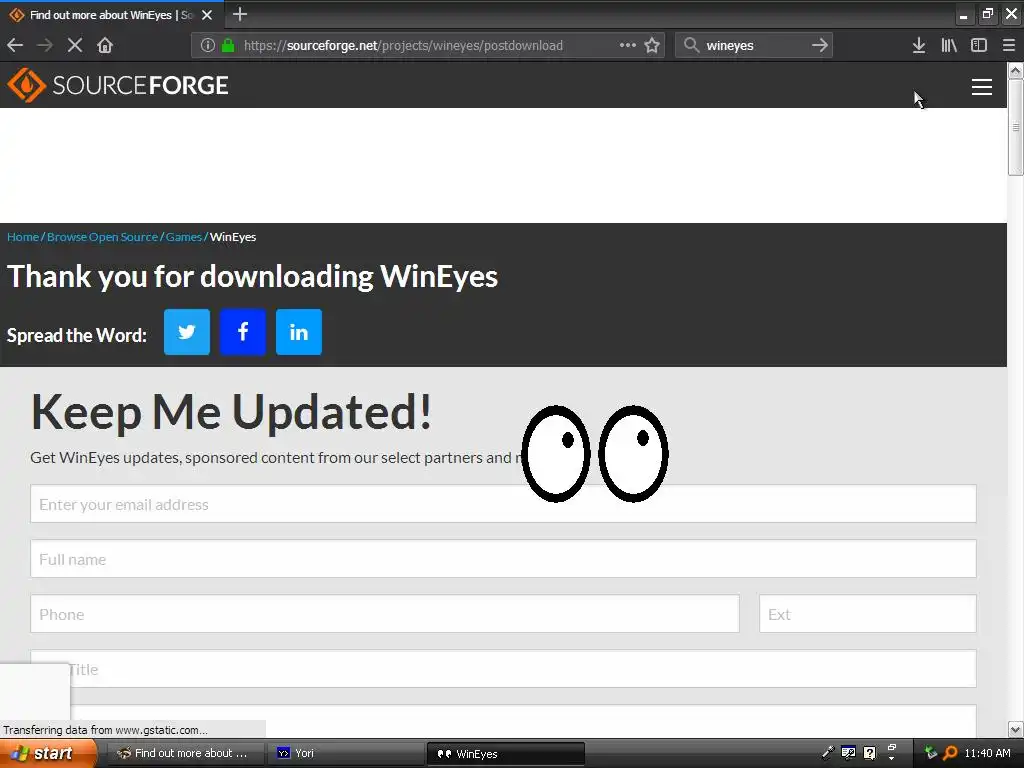1024x768 pixels.
Task: Open the Games breadcrumb link
Action: click(x=184, y=237)
